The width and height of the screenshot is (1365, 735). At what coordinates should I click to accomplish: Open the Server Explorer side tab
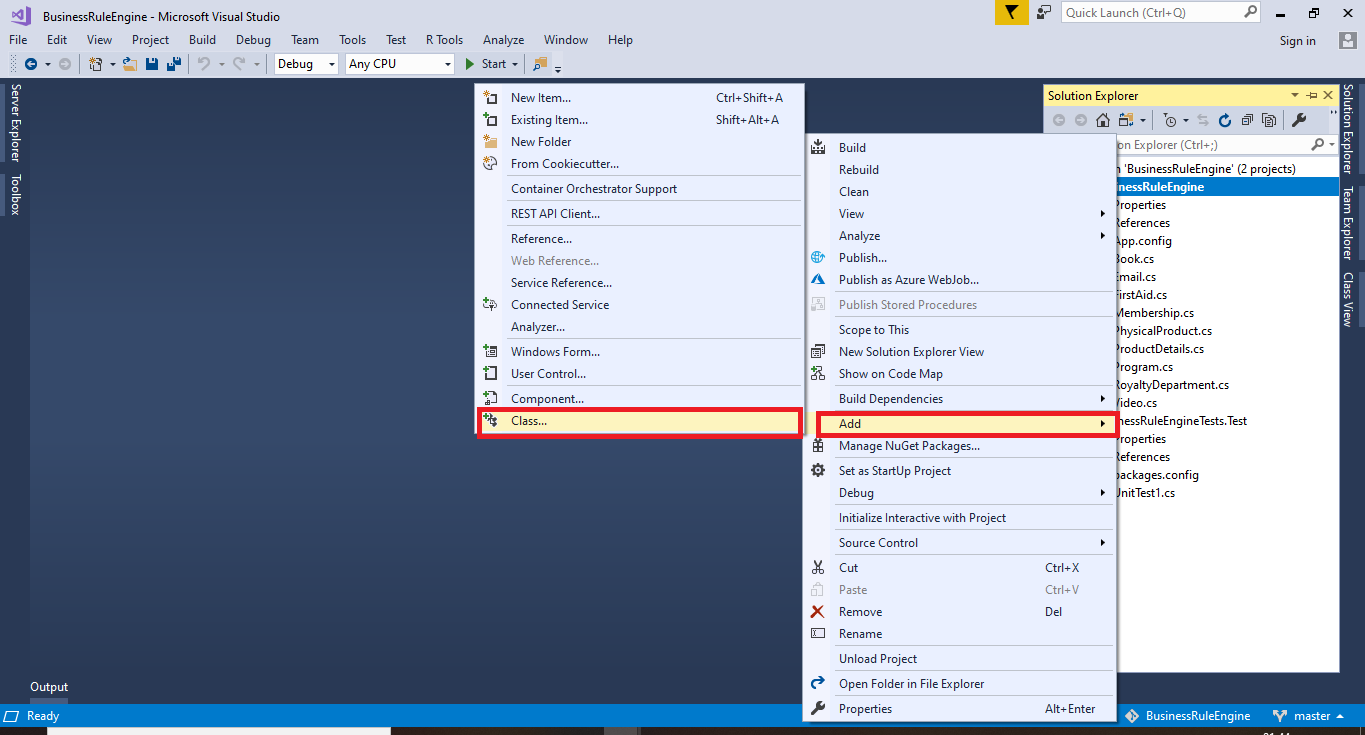coord(15,123)
